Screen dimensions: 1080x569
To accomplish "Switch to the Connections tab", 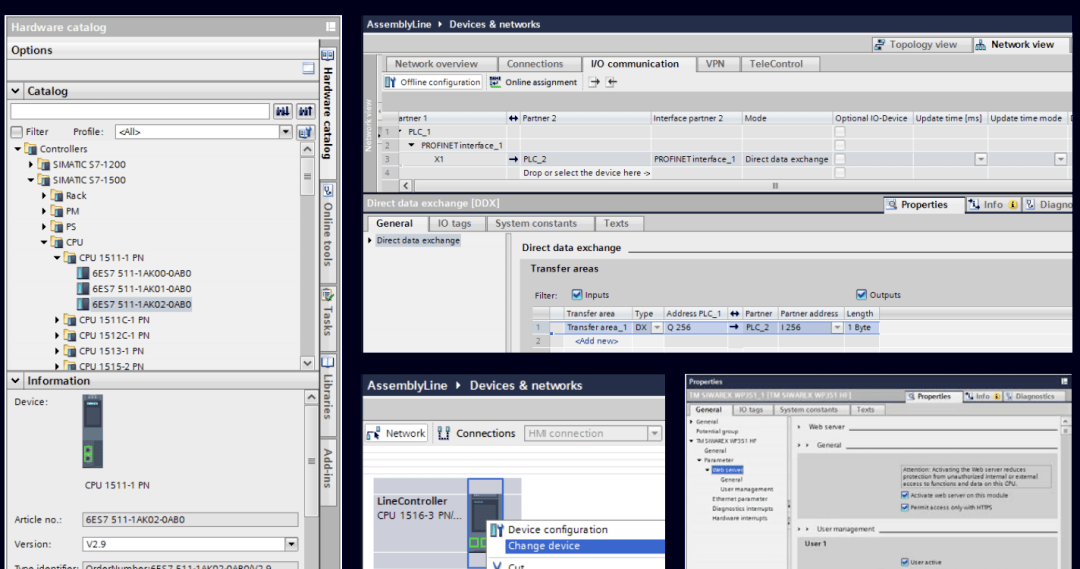I will [x=535, y=64].
